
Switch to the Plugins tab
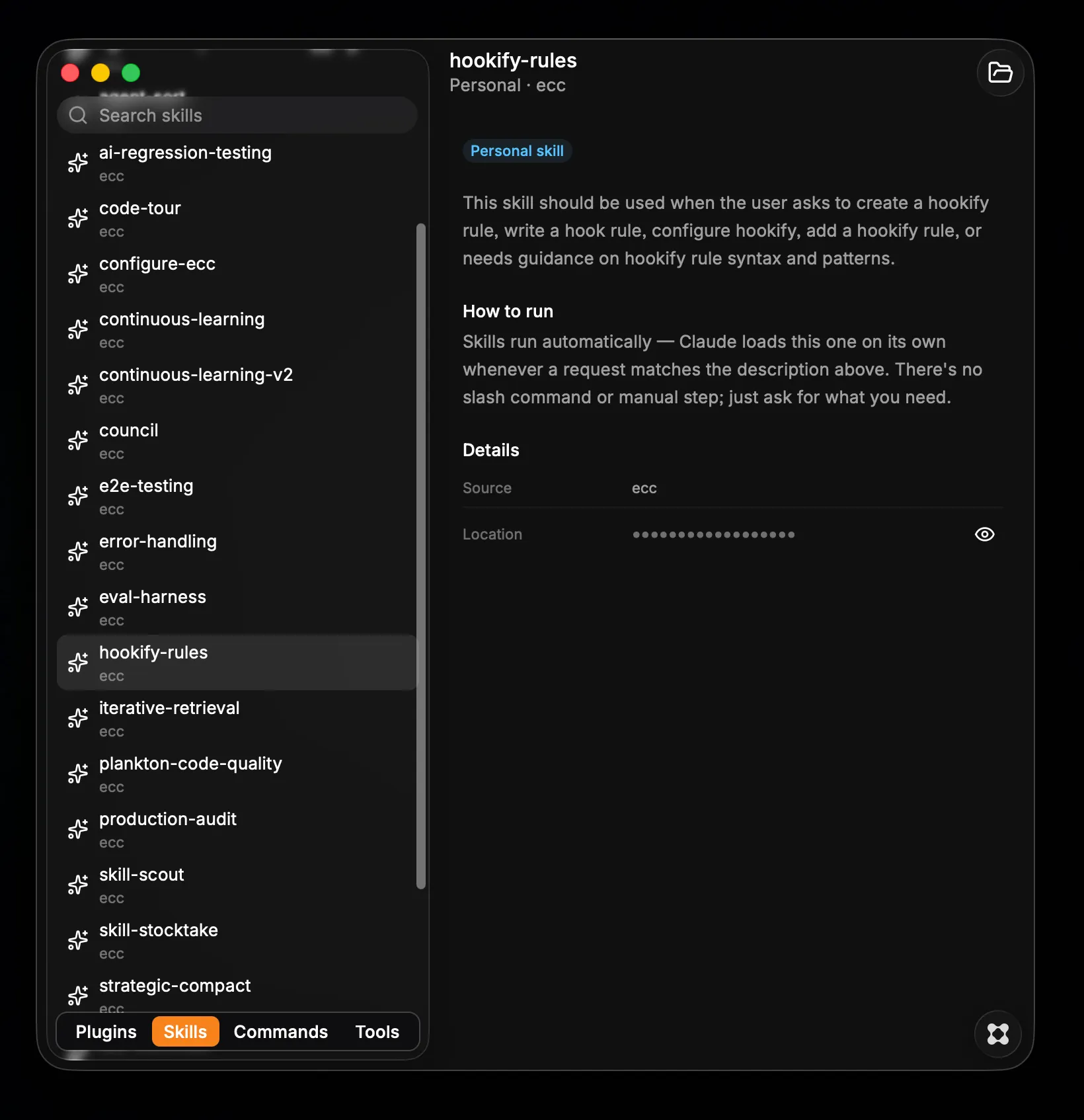[106, 1032]
